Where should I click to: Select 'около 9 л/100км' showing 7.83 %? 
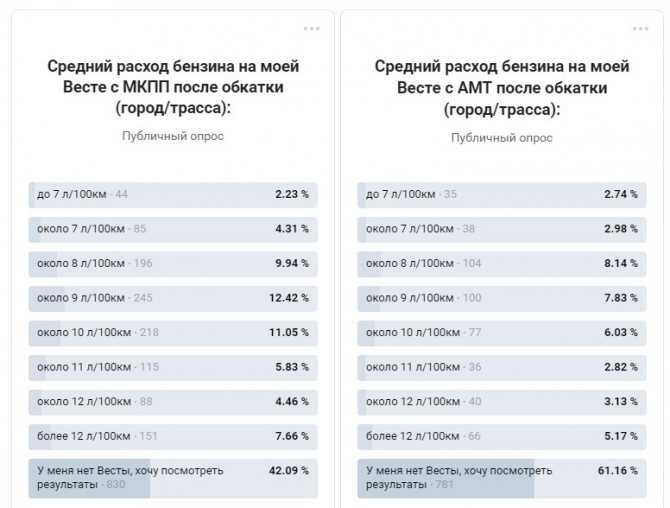pos(502,299)
